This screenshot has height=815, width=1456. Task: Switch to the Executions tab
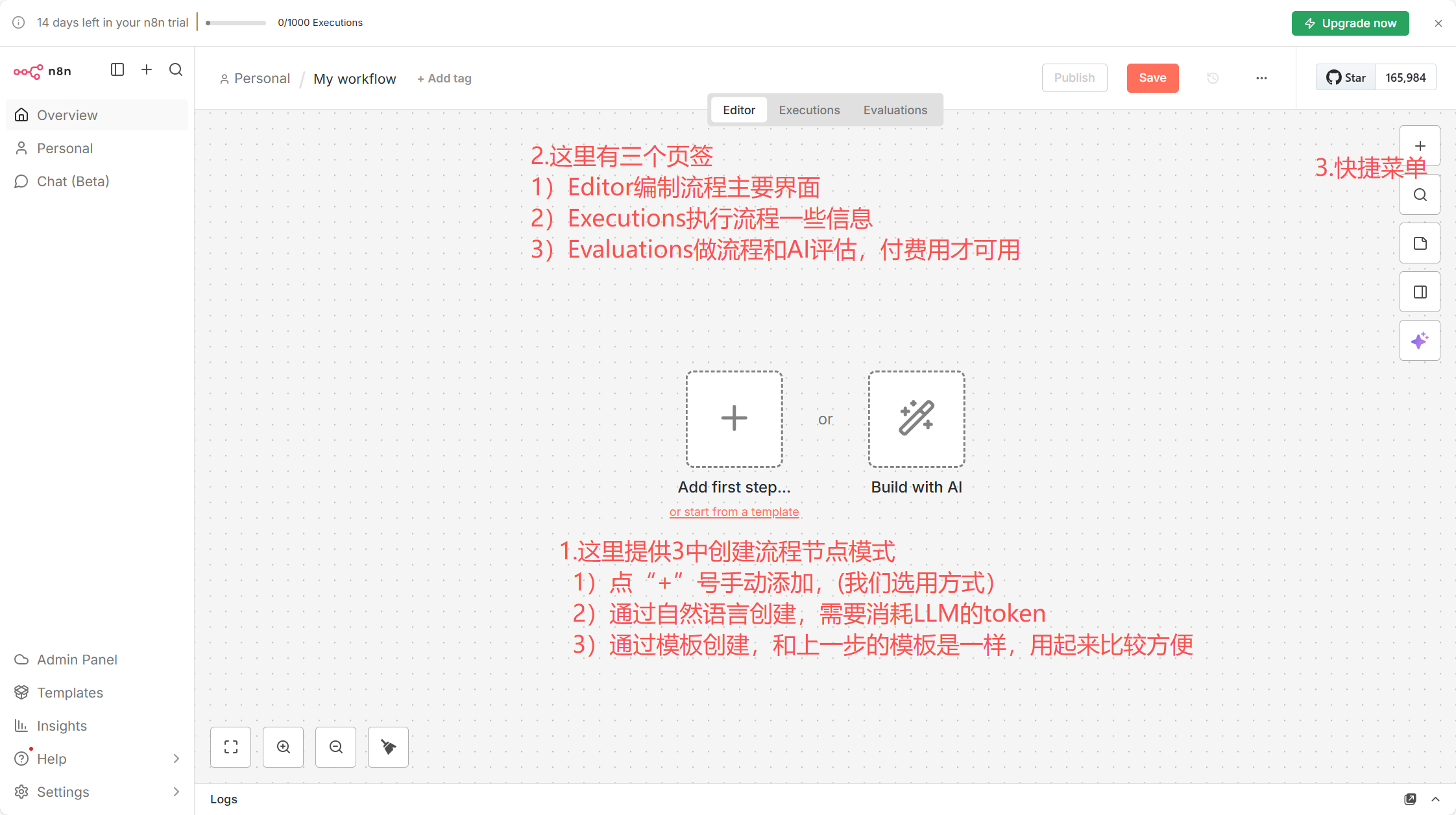coord(809,110)
